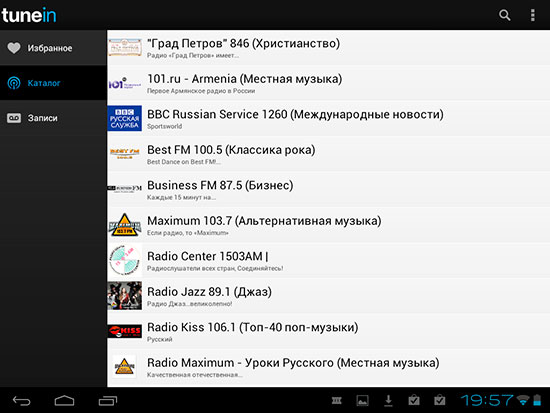The width and height of the screenshot is (550, 413).
Task: Open the keyboard notification icon
Action: tap(337, 400)
